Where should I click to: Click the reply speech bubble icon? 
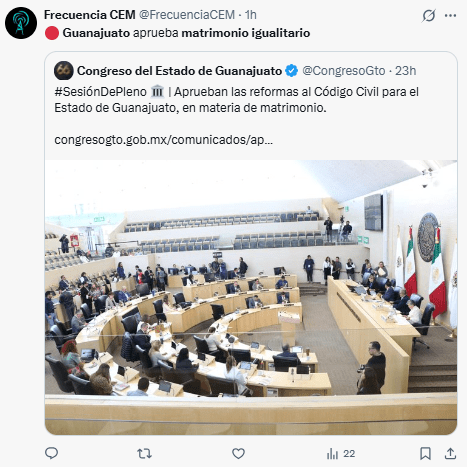pos(51,453)
